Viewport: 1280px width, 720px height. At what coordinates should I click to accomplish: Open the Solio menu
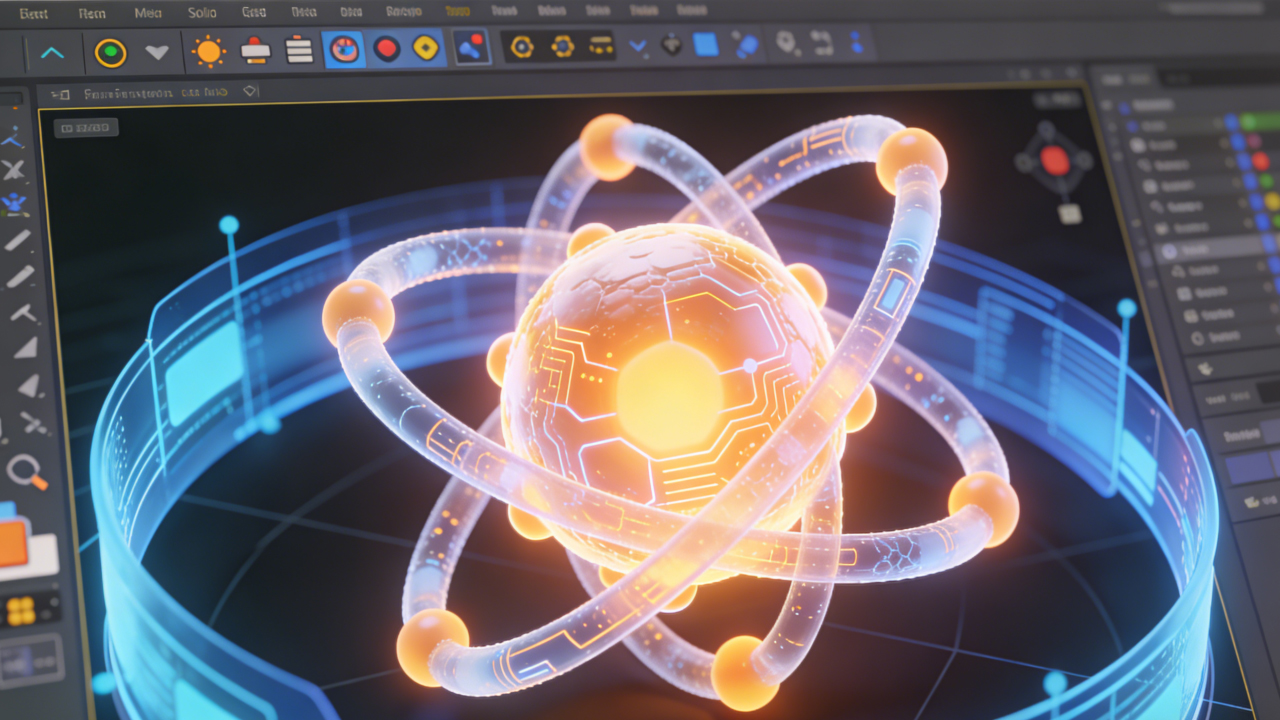(202, 13)
